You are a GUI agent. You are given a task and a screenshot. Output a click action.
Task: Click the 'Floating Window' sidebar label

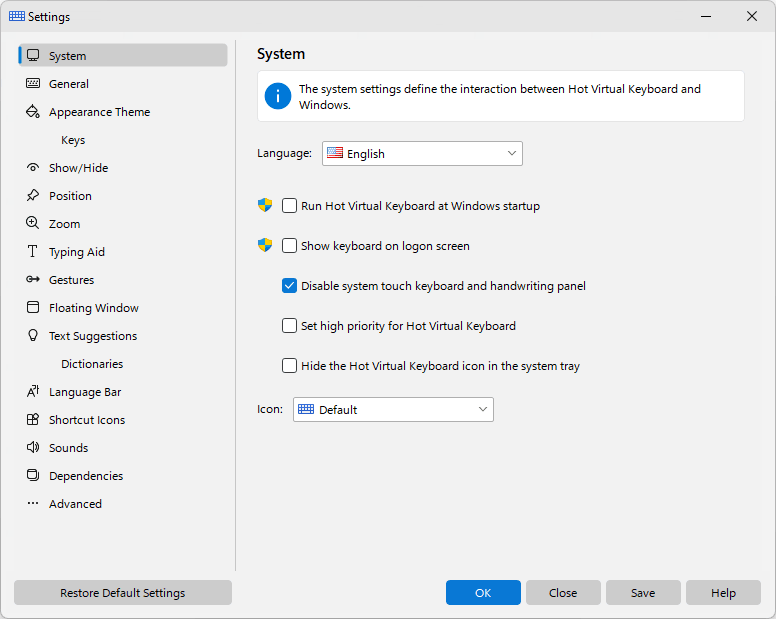click(94, 308)
